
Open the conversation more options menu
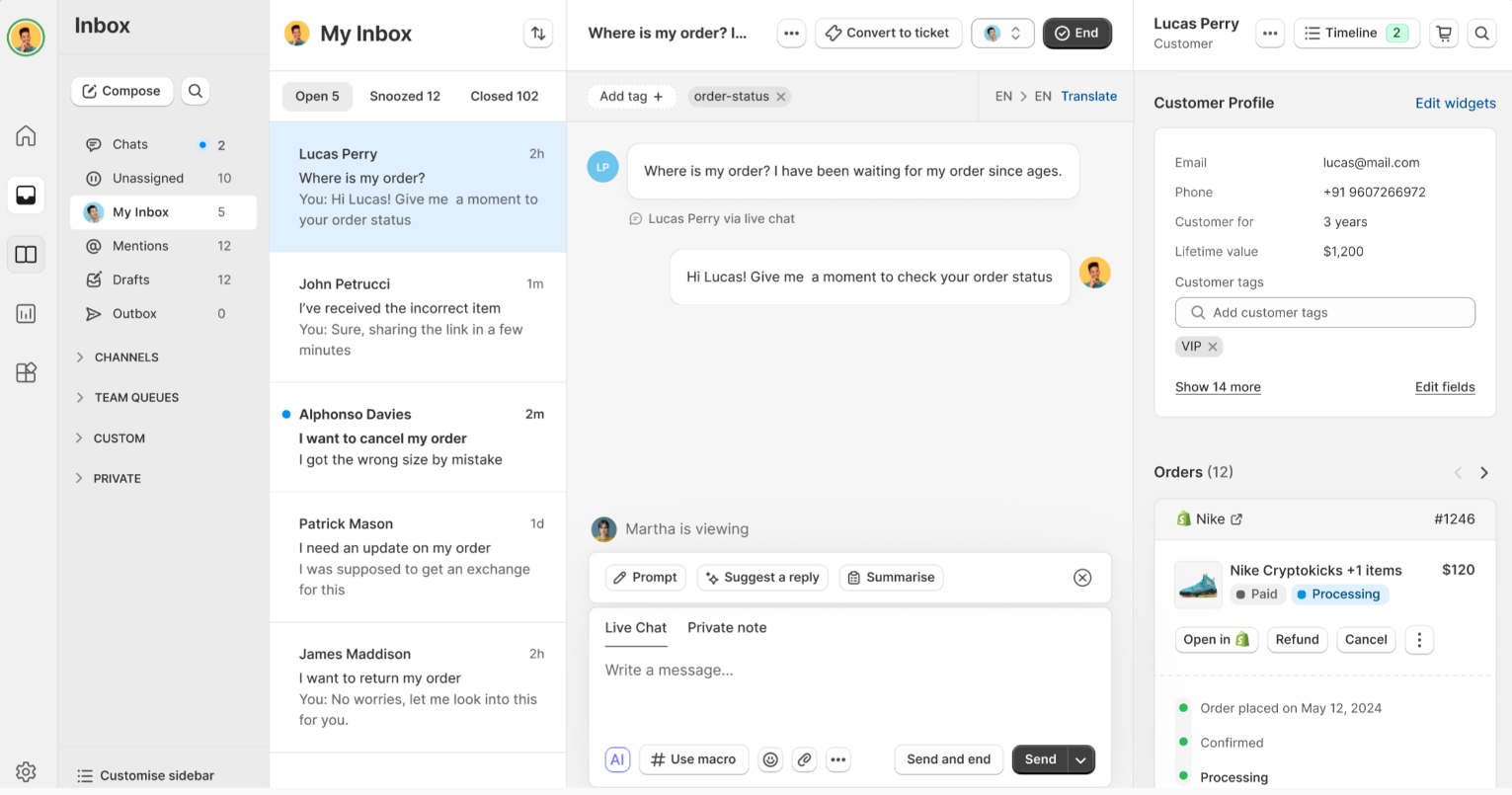791,34
